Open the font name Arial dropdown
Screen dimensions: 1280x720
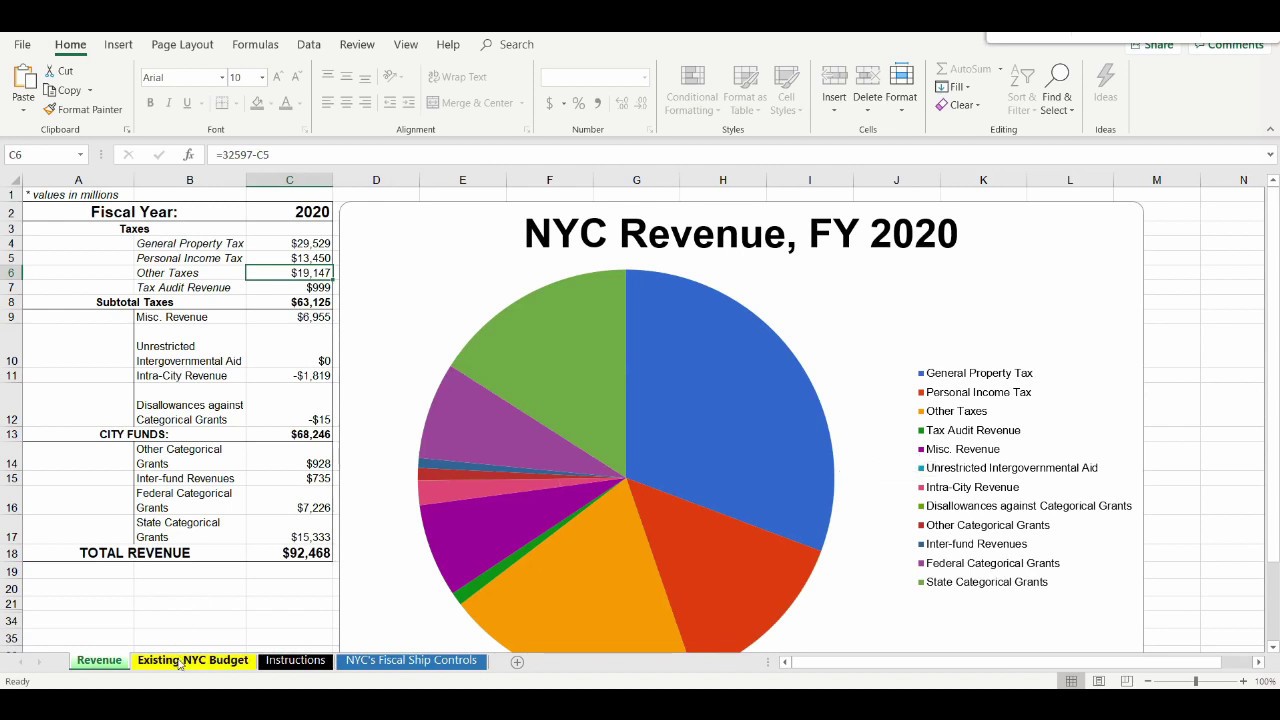click(x=222, y=77)
